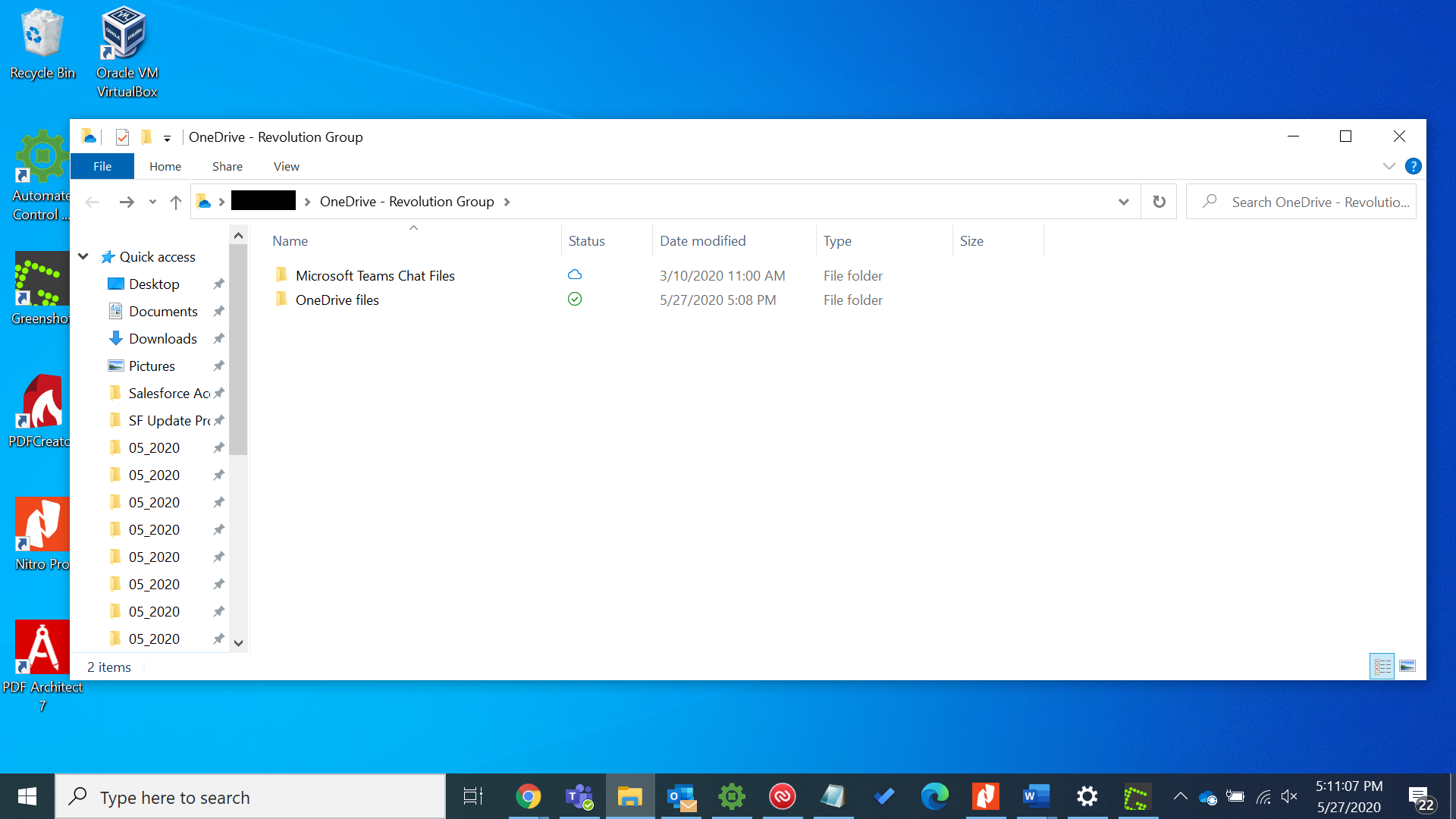
Task: Click cloud status icon for Teams Chat Files
Action: [x=575, y=275]
